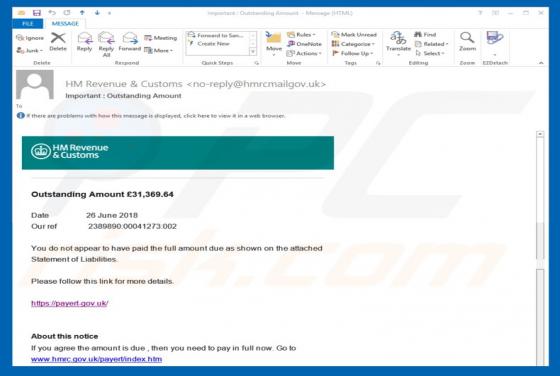Screen dimensions: 560x376
Task: Collapse the ribbon with the caret
Action: pos(541,63)
